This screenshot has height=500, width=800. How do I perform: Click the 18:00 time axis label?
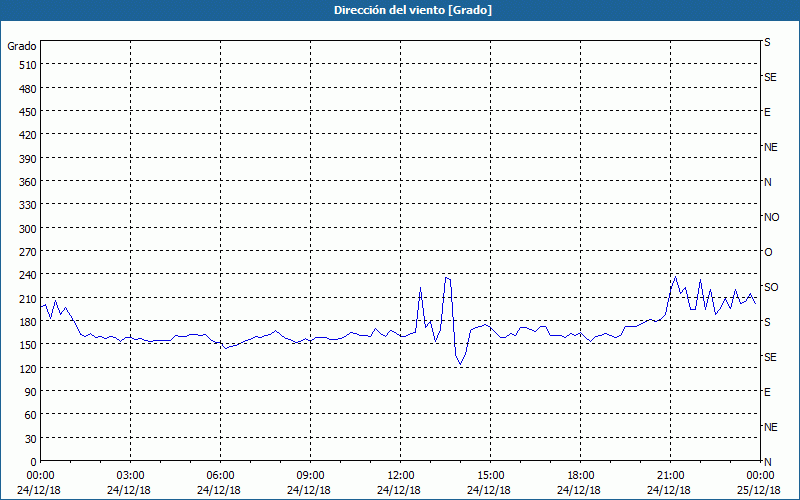point(580,476)
